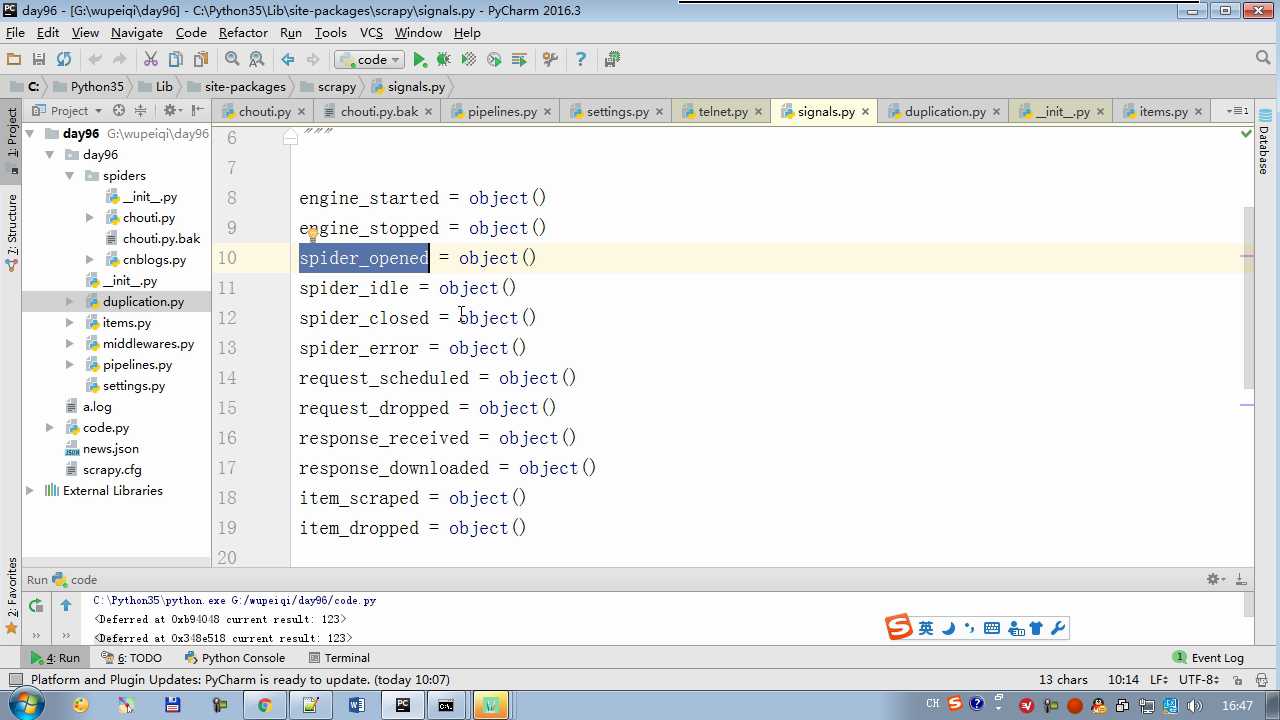
Task: Click Scroll from Source target icon
Action: coord(119,111)
